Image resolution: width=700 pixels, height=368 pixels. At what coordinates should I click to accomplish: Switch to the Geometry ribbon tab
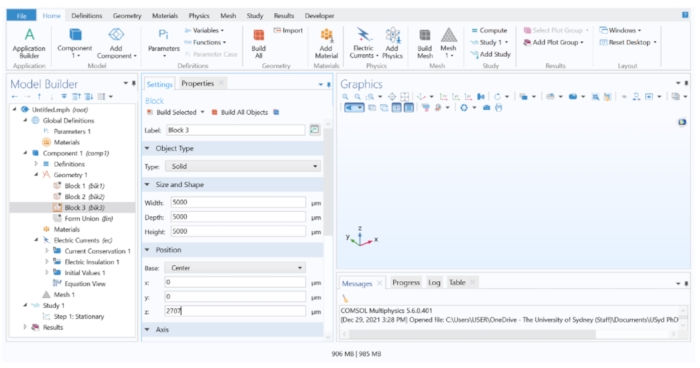point(127,16)
